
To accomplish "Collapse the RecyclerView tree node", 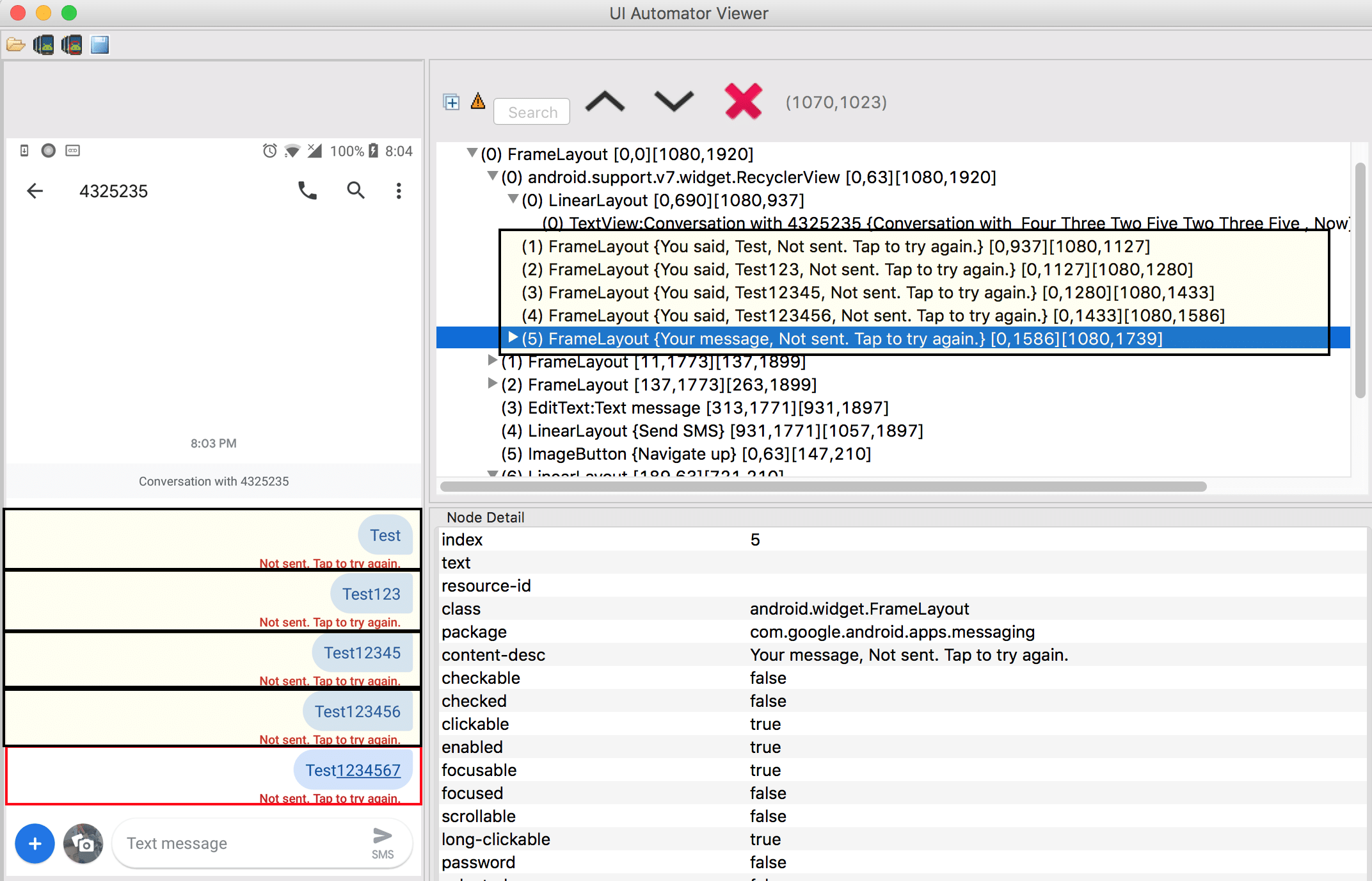I will (x=492, y=176).
